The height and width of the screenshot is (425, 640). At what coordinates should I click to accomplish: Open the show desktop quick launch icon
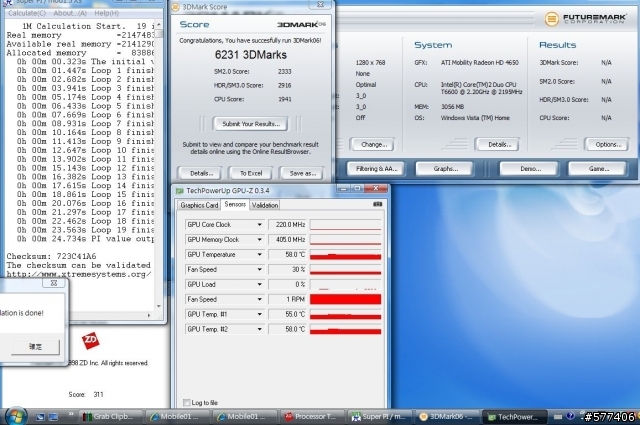tap(40, 417)
